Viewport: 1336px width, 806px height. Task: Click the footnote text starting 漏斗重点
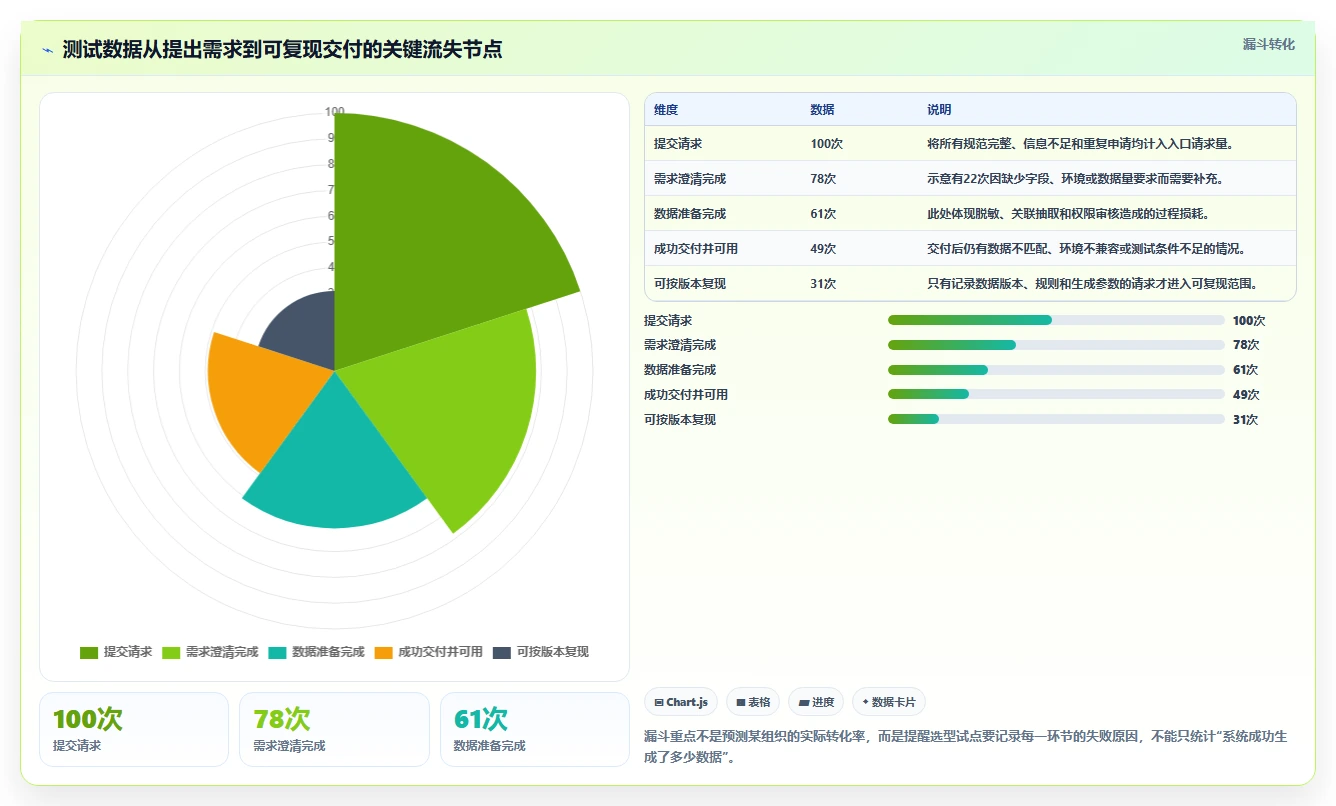[966, 746]
